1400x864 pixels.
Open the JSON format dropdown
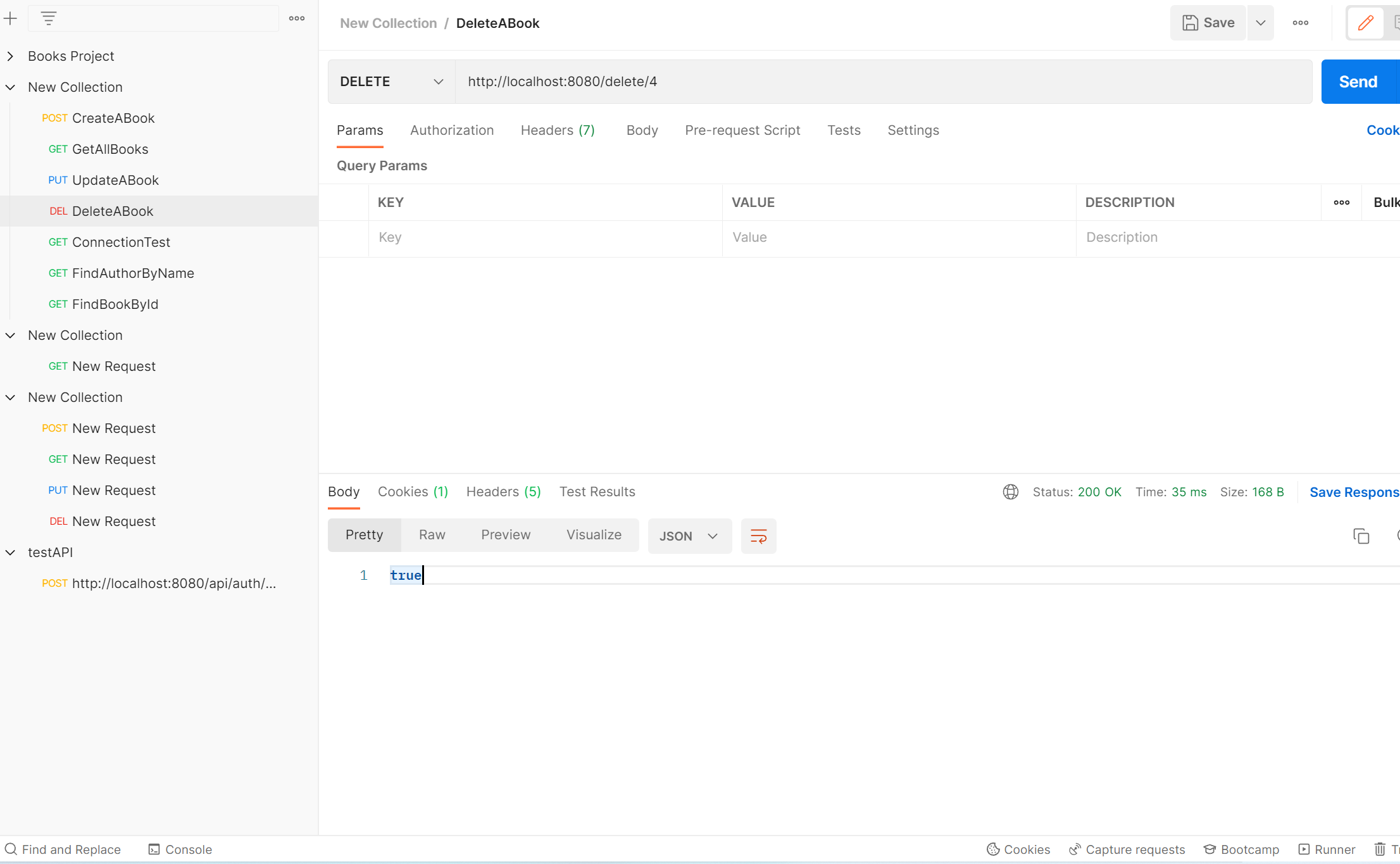tap(689, 535)
